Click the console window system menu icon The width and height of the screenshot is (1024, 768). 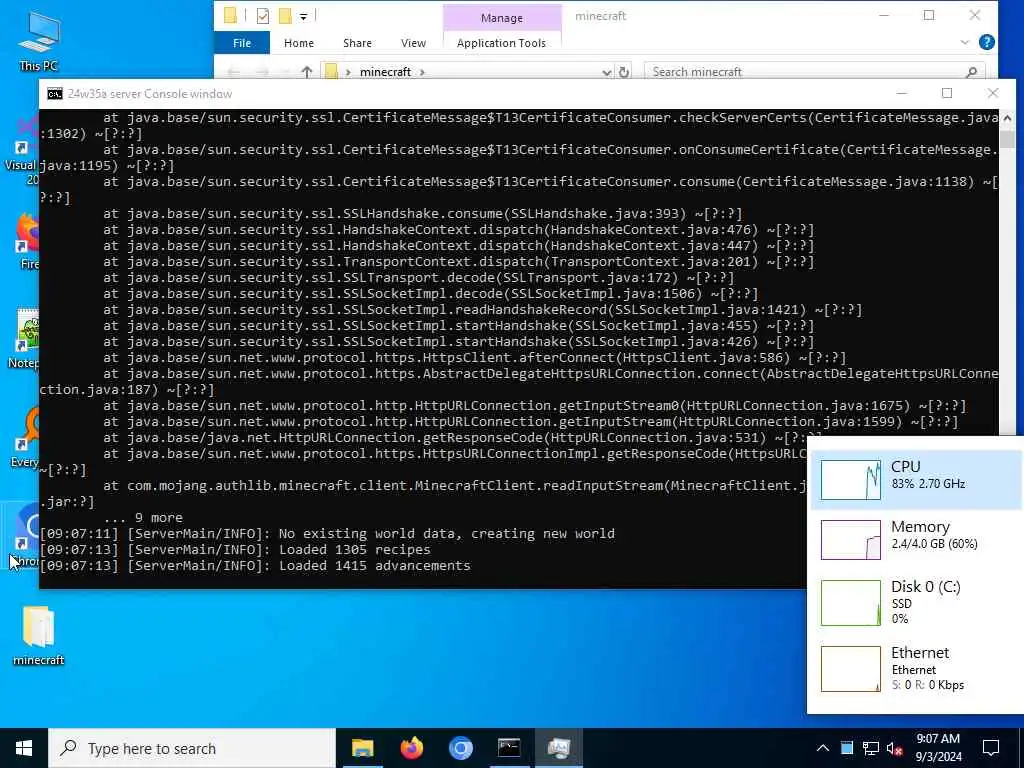click(55, 94)
